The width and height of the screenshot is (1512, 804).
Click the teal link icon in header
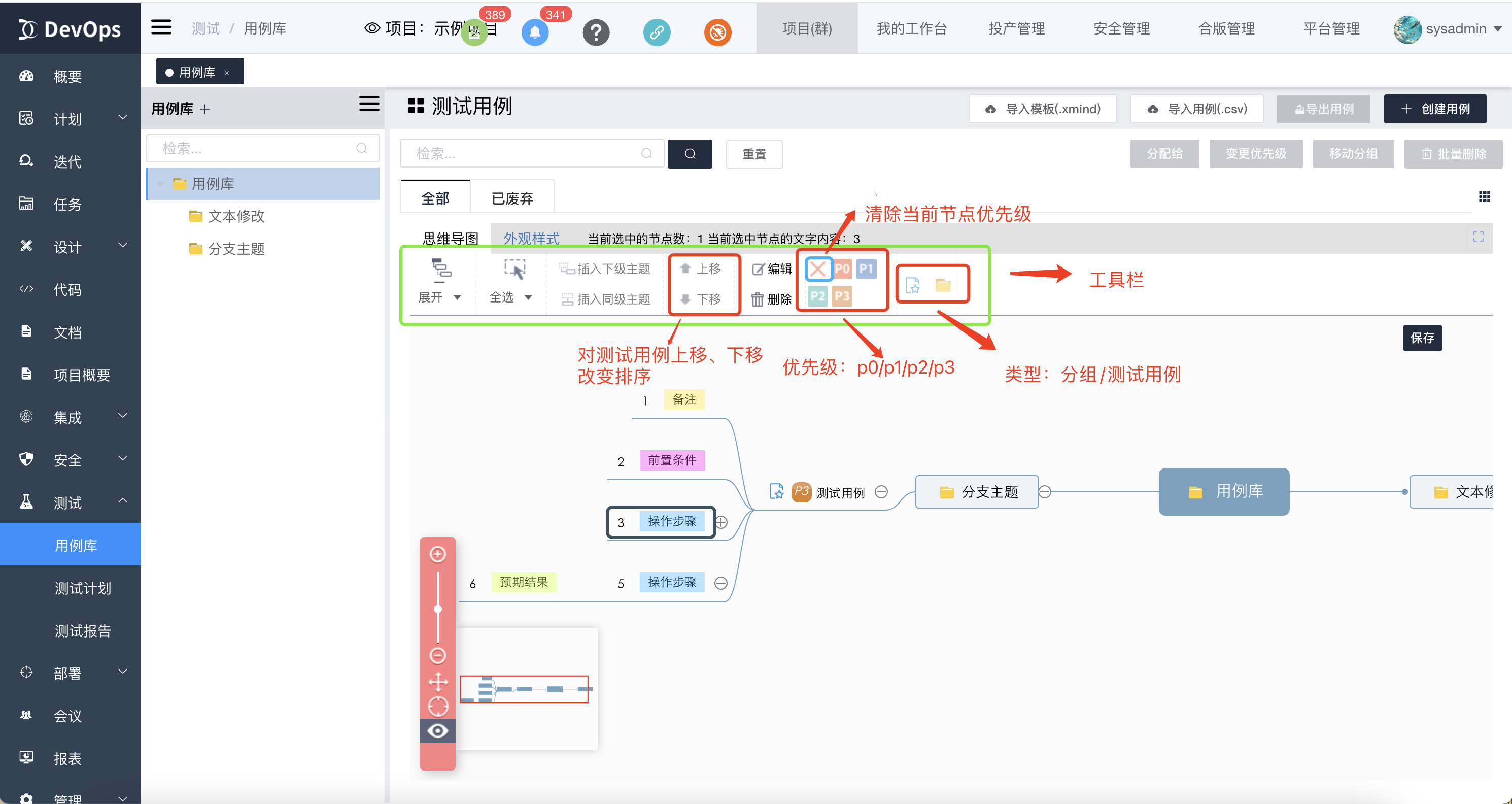pyautogui.click(x=657, y=32)
